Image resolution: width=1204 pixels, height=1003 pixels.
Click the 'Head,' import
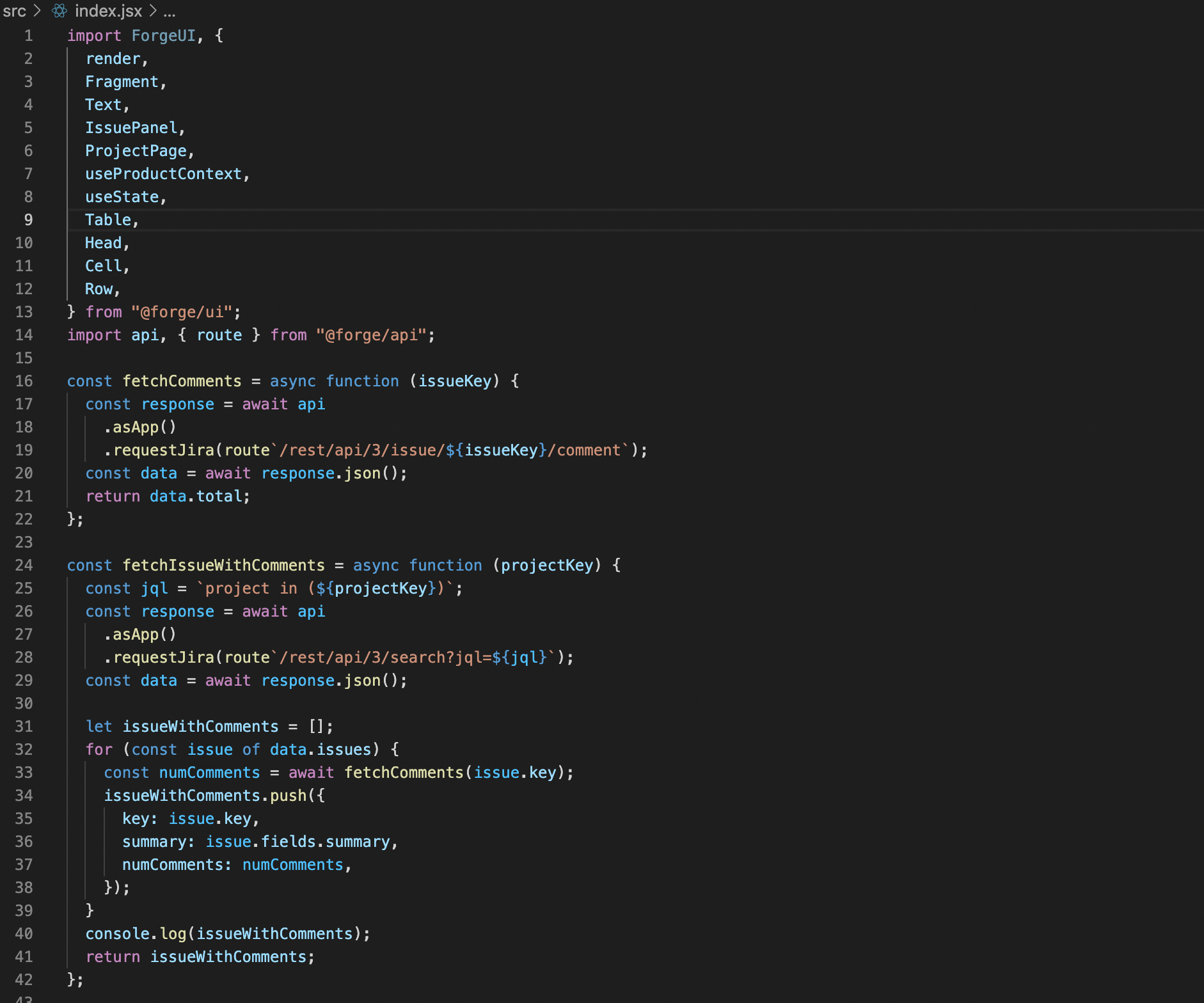107,243
